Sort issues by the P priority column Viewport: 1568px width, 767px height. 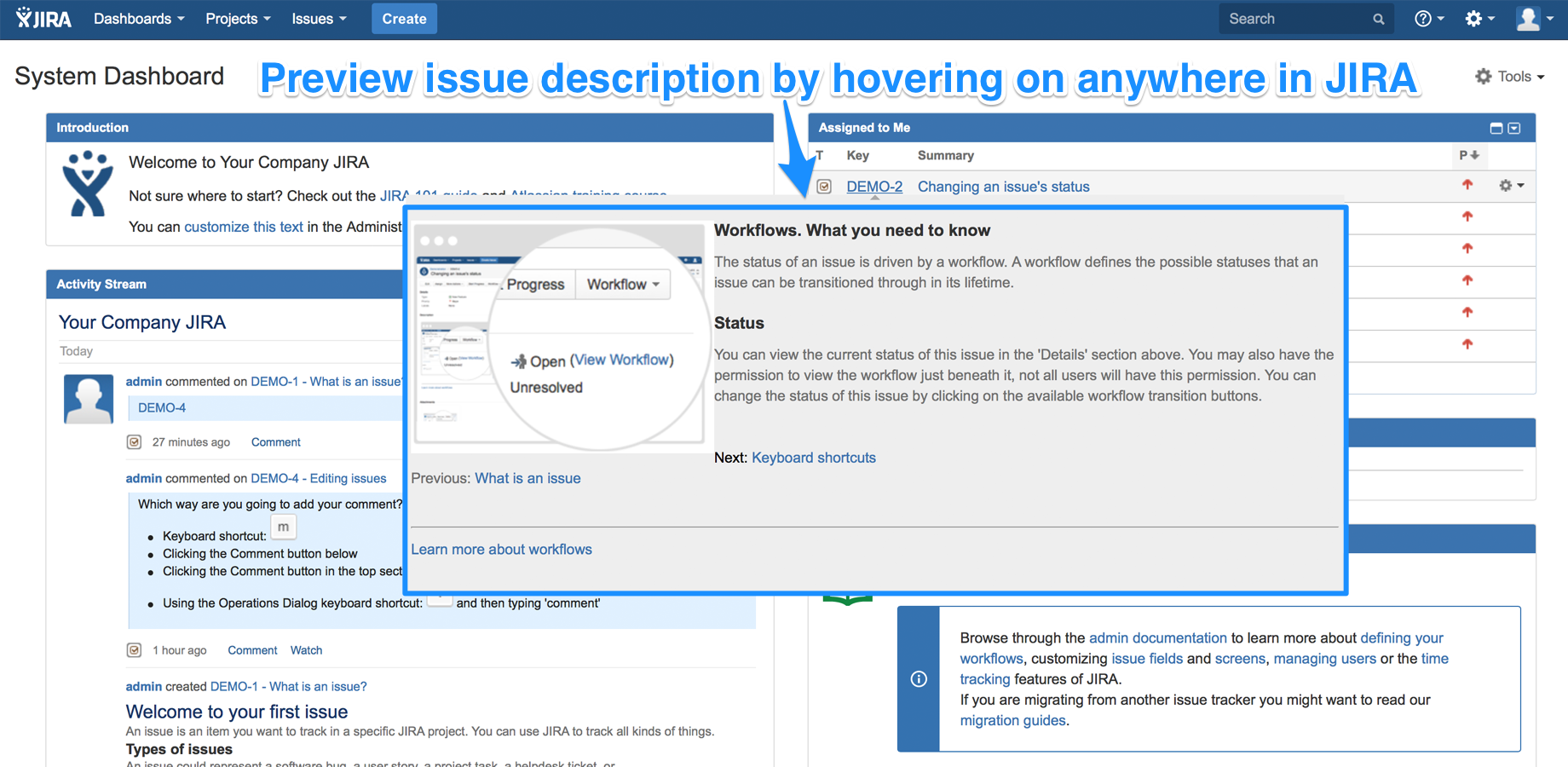(1469, 155)
